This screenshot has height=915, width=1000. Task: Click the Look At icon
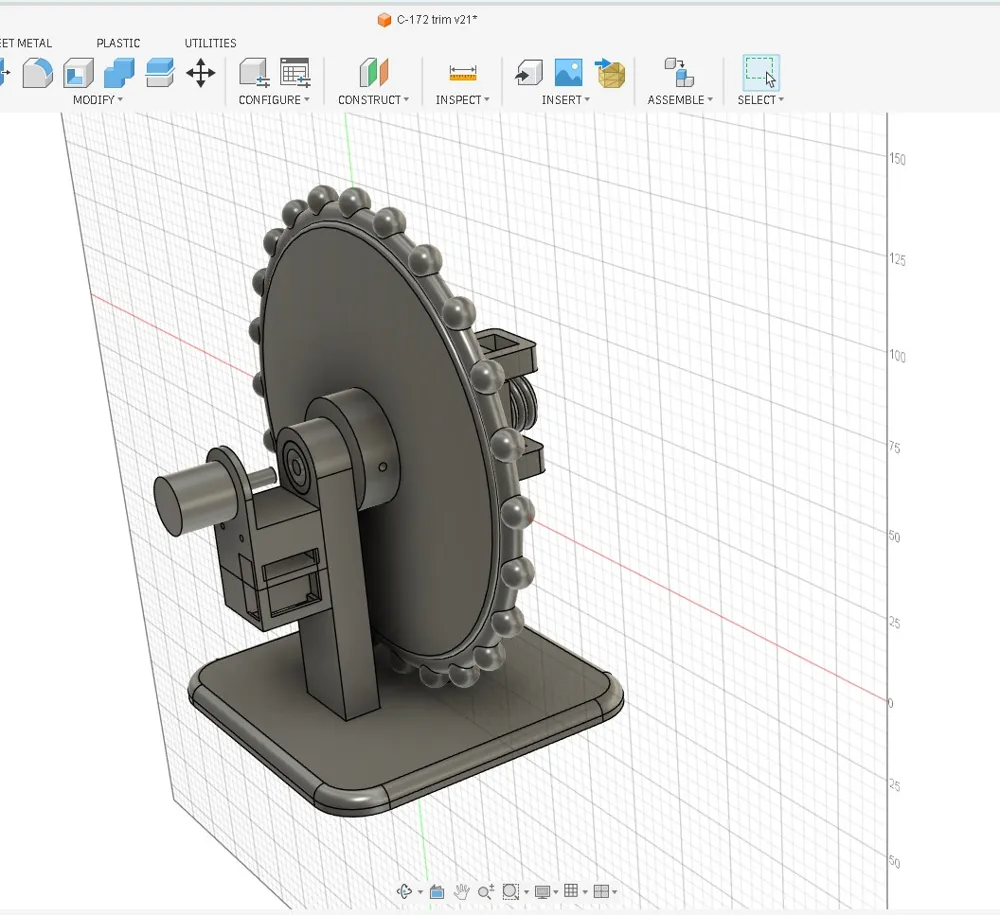pyautogui.click(x=437, y=891)
